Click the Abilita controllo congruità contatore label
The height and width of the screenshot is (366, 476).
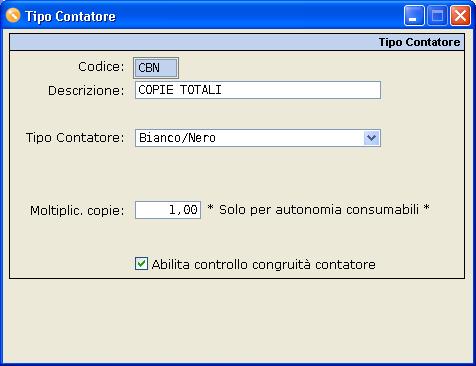coord(264,265)
